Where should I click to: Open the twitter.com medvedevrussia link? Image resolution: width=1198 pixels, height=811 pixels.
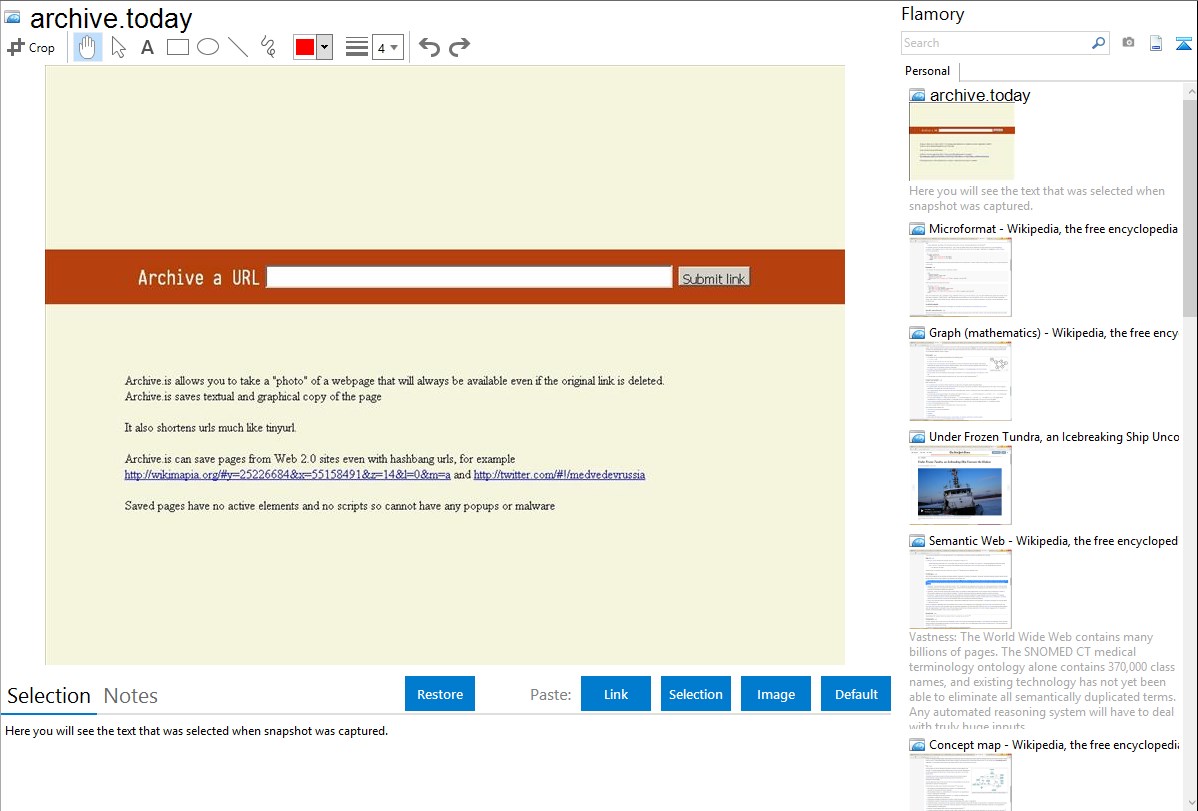(559, 475)
